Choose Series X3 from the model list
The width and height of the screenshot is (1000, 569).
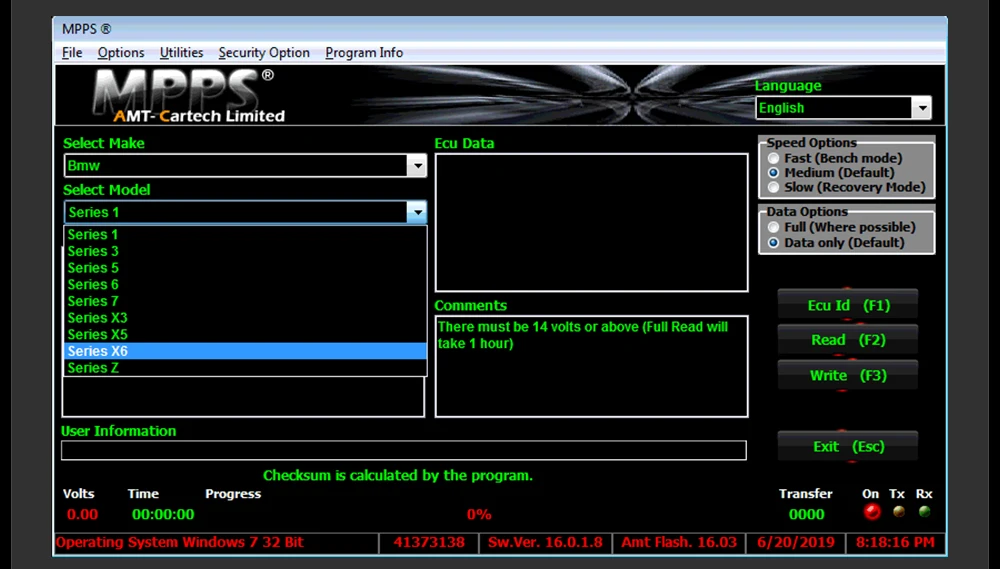pyautogui.click(x=245, y=317)
